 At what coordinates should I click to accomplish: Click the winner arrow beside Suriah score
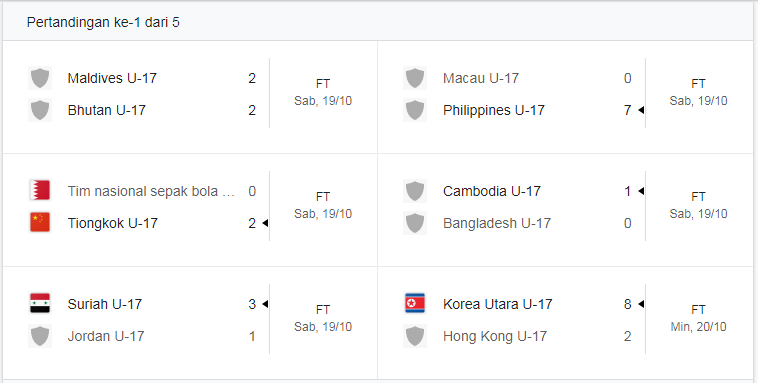[265, 304]
